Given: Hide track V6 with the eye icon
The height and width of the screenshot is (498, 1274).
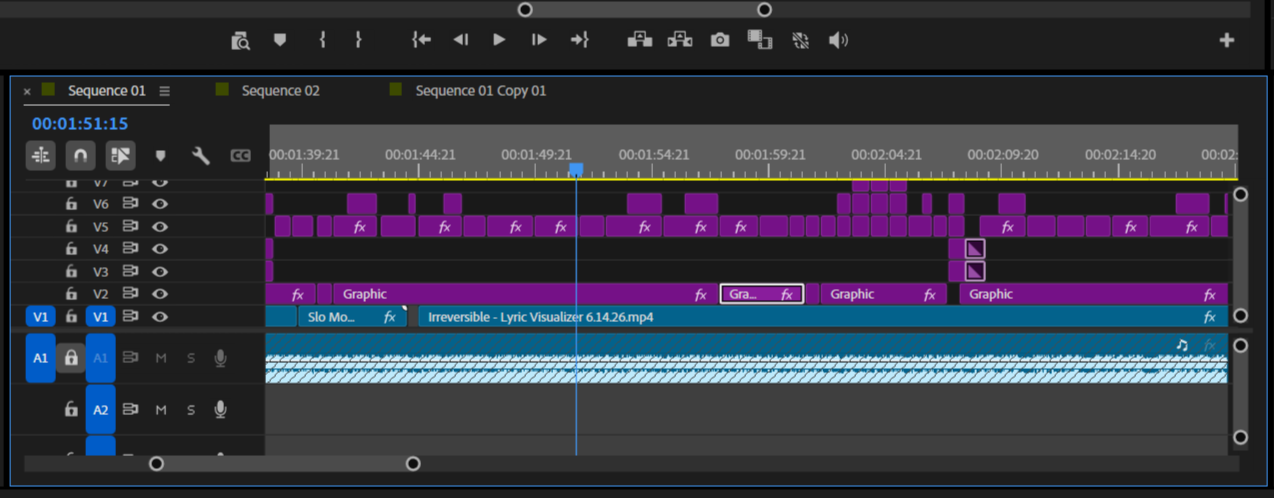Looking at the screenshot, I should tap(160, 204).
